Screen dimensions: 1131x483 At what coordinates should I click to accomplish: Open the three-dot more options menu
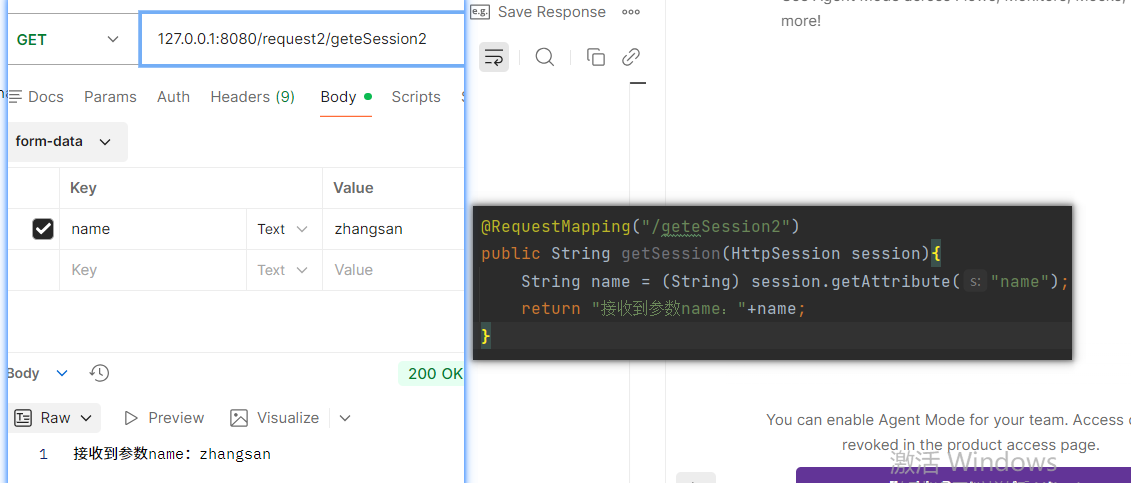coord(631,12)
